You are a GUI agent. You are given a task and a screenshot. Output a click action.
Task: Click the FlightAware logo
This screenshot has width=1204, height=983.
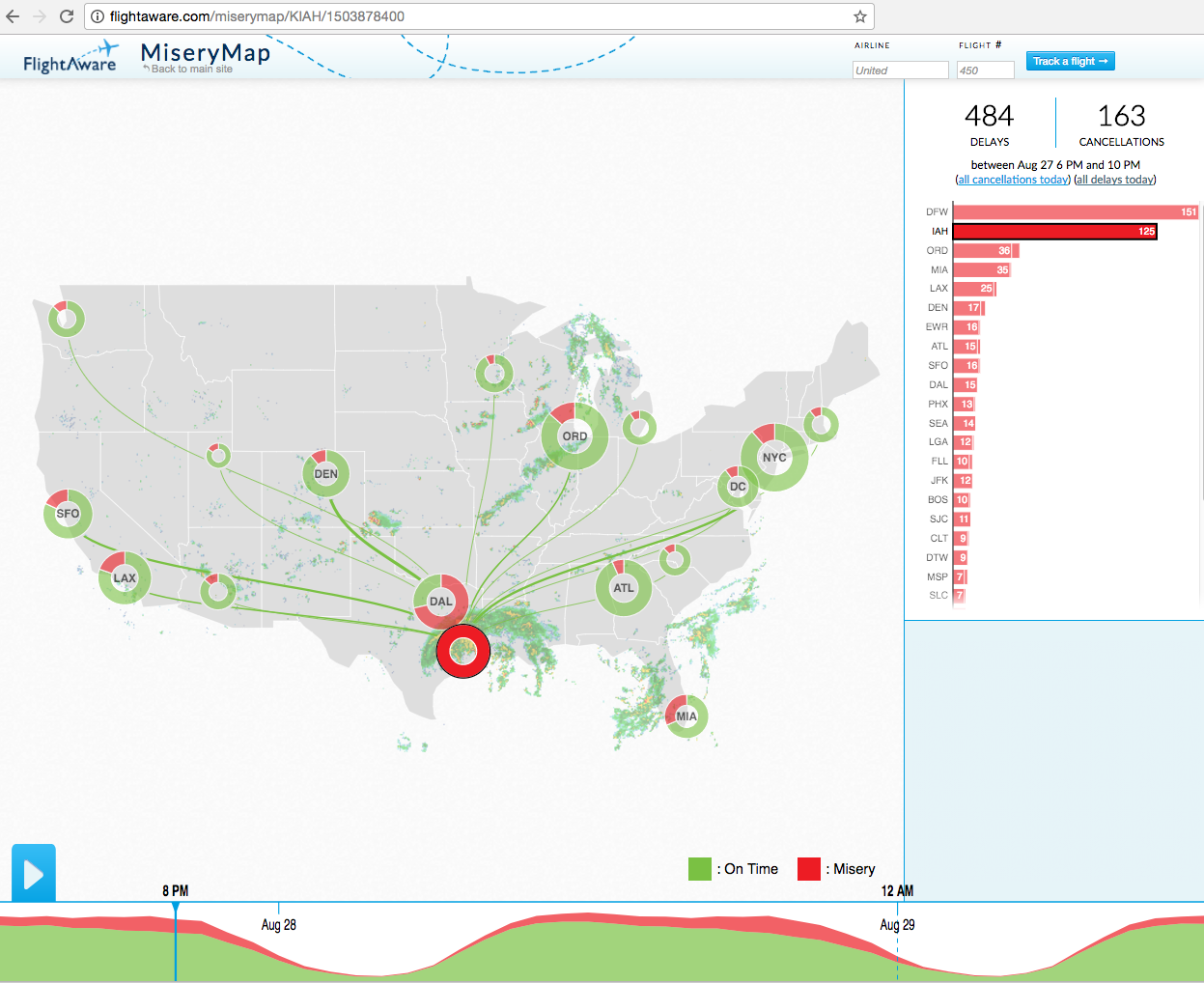70,58
